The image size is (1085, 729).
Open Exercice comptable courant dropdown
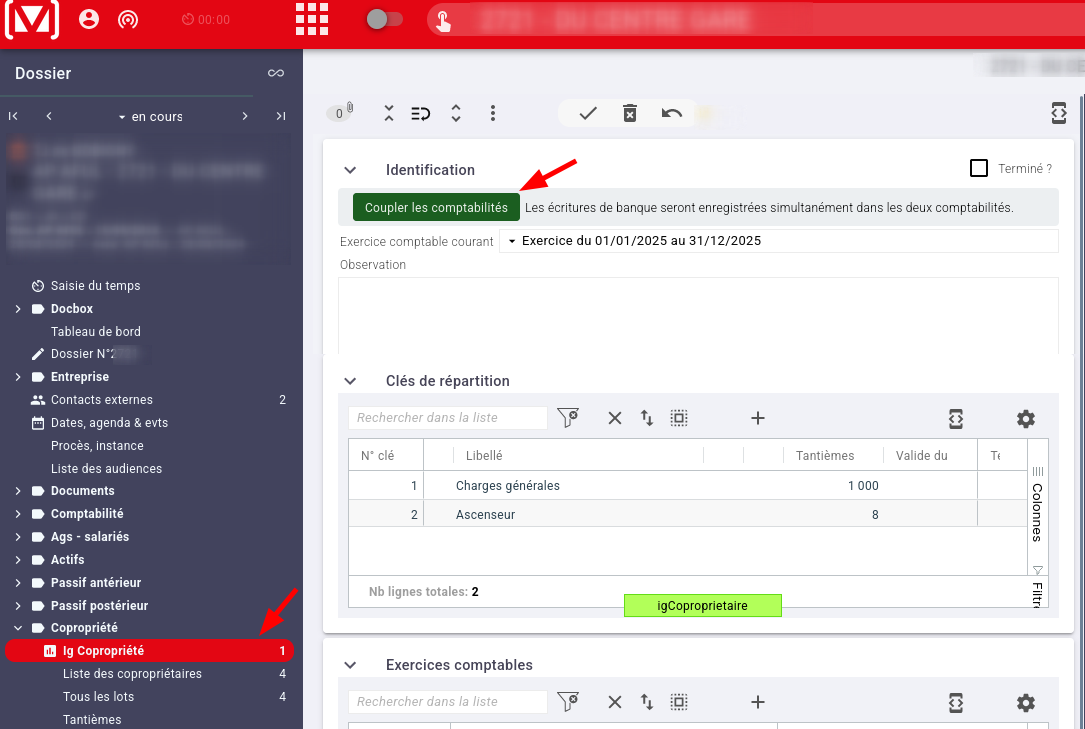(x=778, y=241)
